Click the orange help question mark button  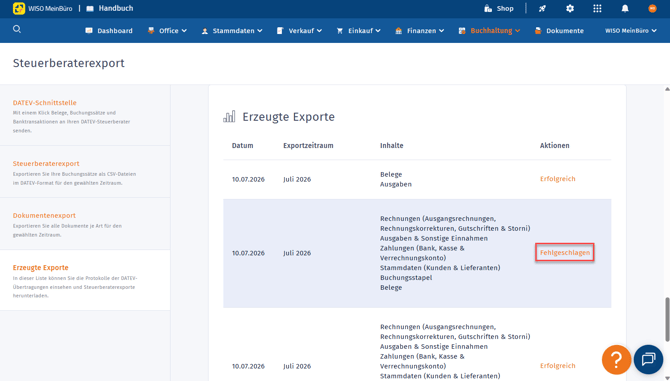point(616,360)
